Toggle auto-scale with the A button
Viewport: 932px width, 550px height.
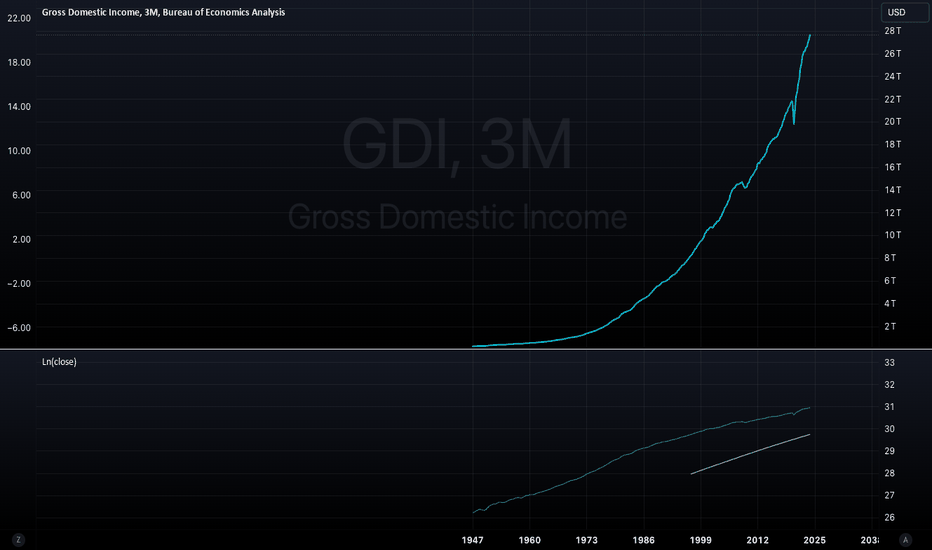[905, 540]
